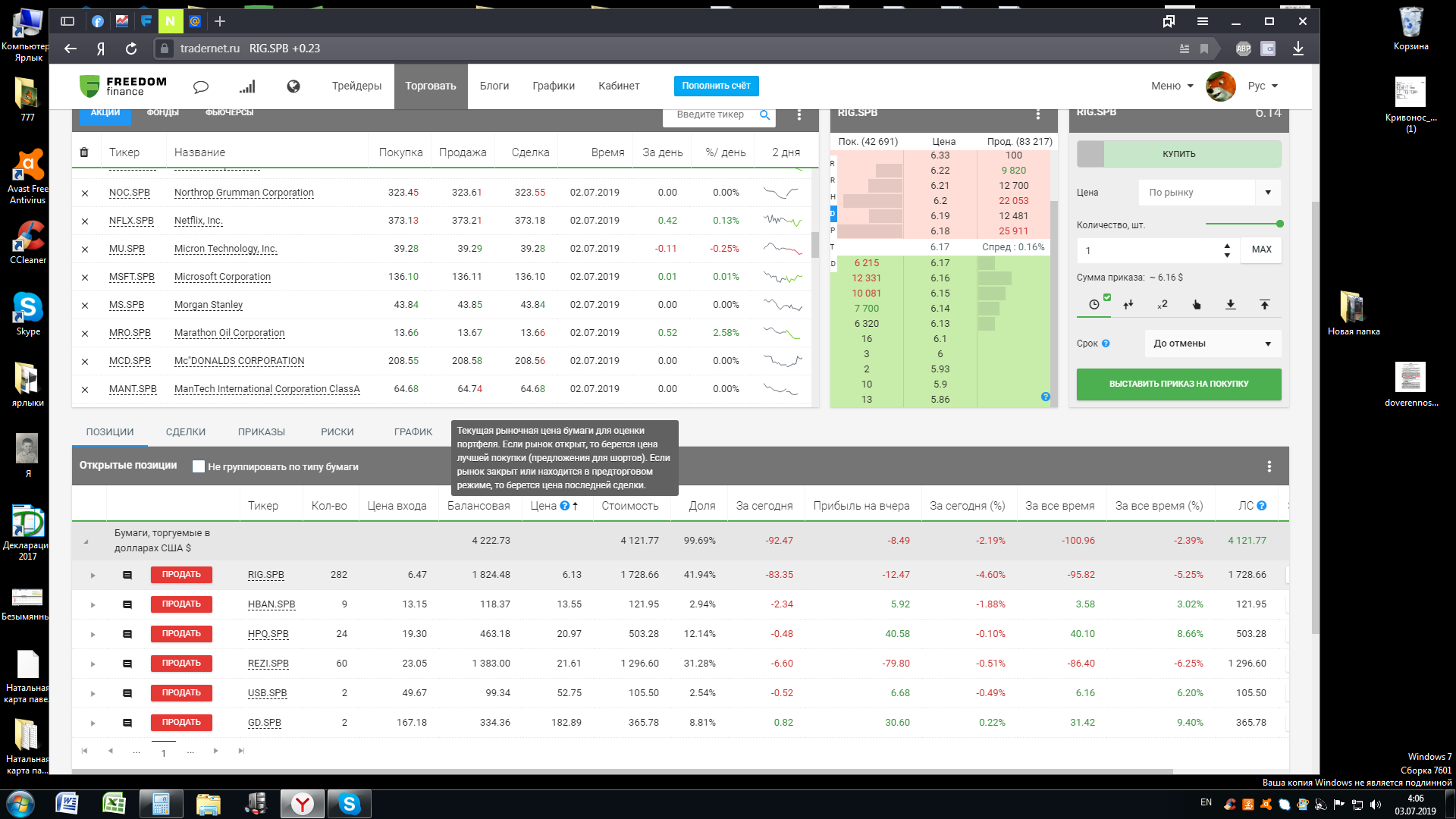This screenshot has height=819, width=1456.
Task: Toggle the Купить buy/sell switch
Action: [x=1179, y=154]
